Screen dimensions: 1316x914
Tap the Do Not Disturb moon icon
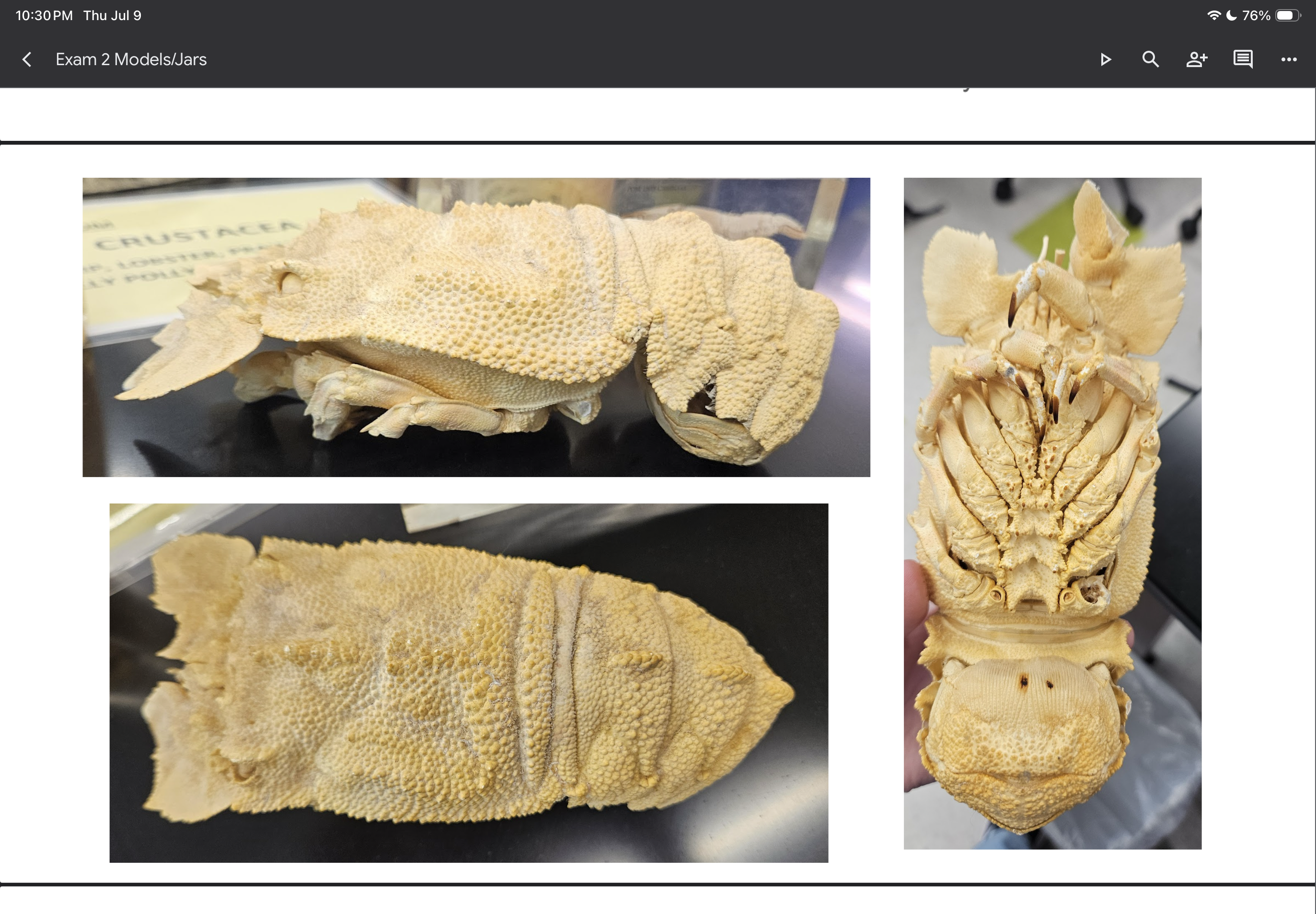[x=1231, y=15]
